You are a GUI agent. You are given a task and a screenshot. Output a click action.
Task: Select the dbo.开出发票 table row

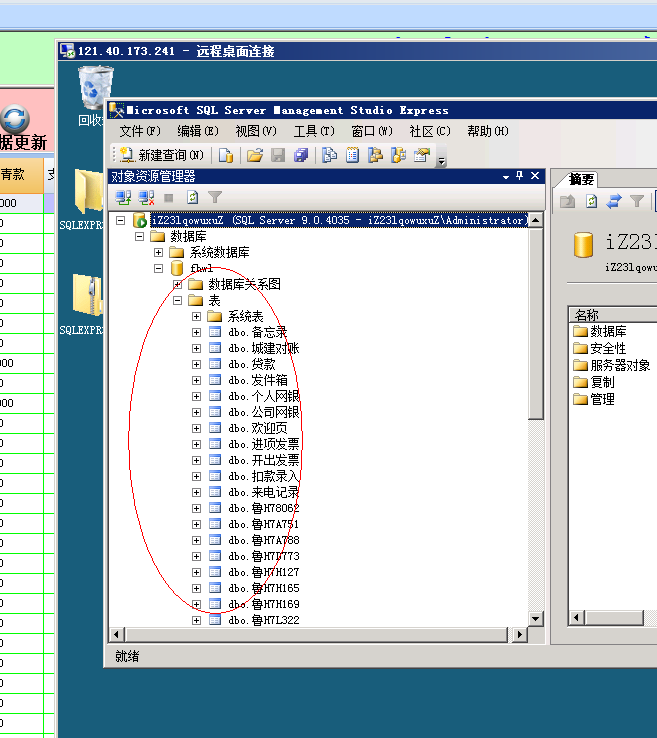[x=264, y=460]
